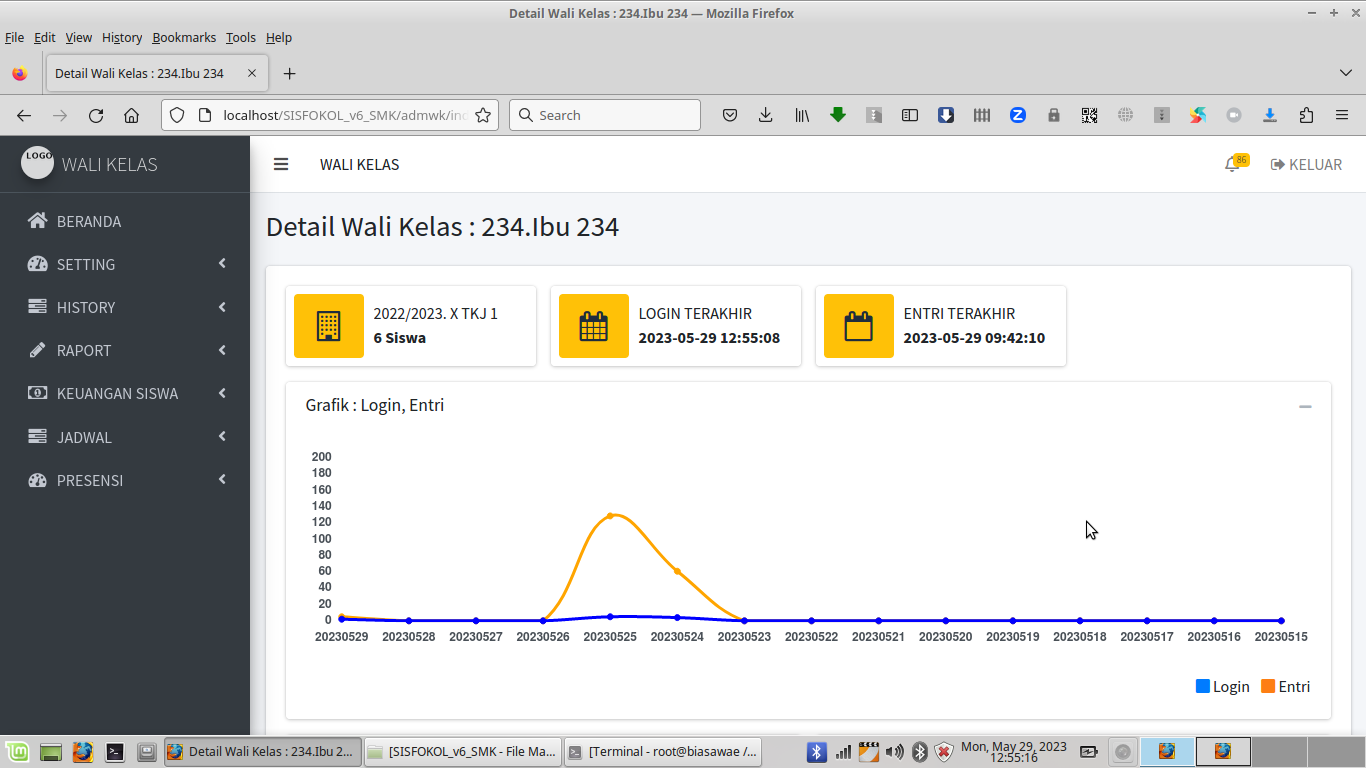Expand the PRESENSI sidebar menu
The image size is (1366, 768).
coord(125,480)
